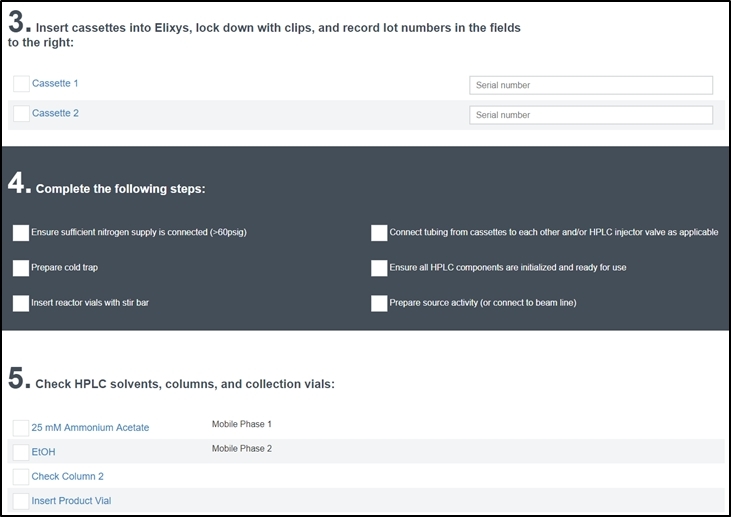Click the Check Column 2 link
Image resolution: width=731 pixels, height=517 pixels.
coord(67,476)
